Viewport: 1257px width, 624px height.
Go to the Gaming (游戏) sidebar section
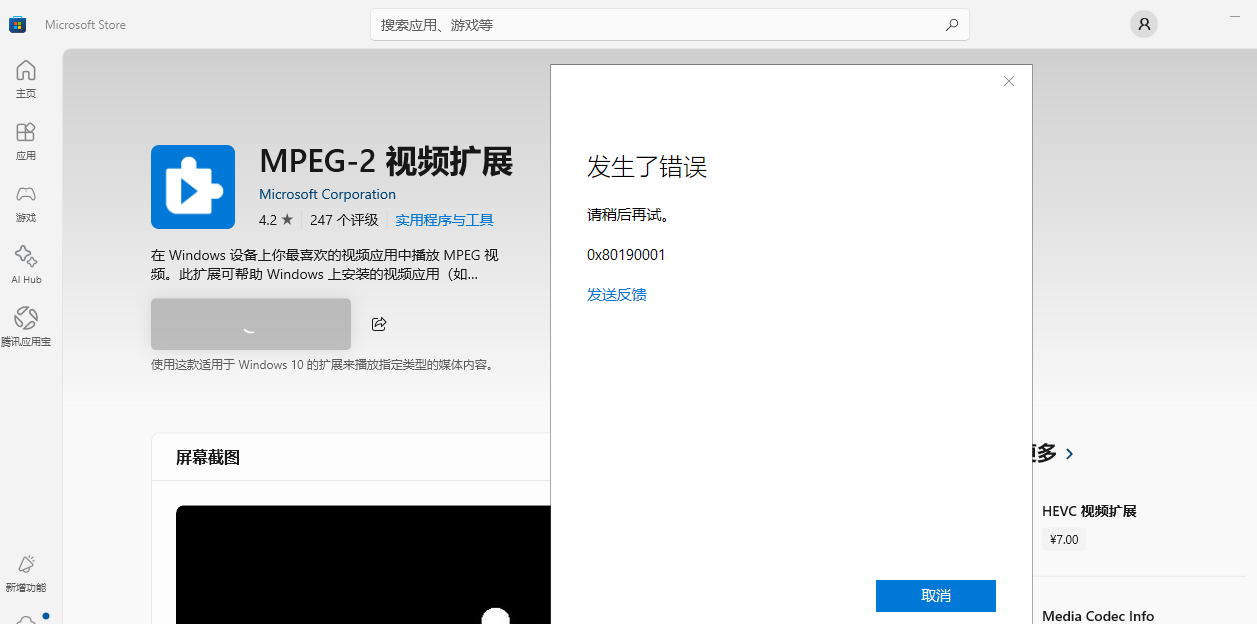coord(26,203)
